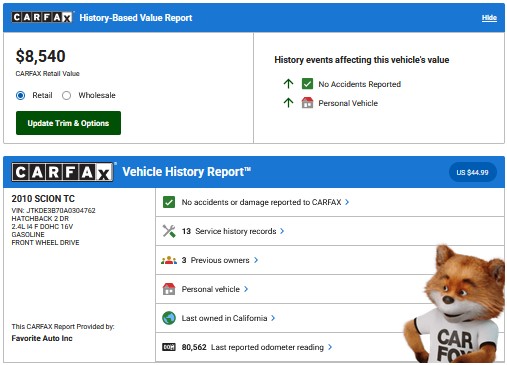
Task: Expand chevron after Previous owners
Action: pos(256,260)
